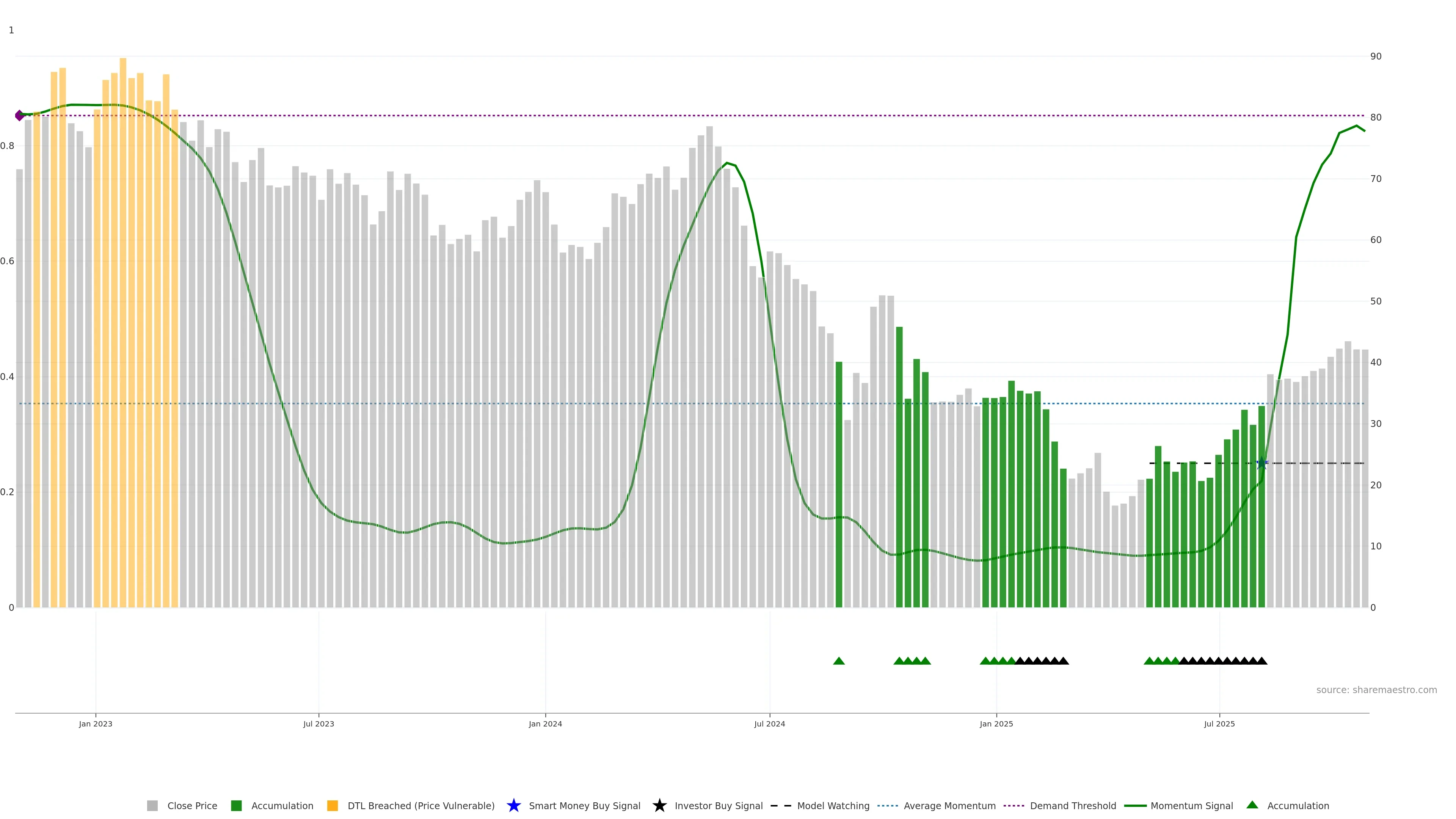Click the green Accumulation triangle legend icon

click(1252, 805)
